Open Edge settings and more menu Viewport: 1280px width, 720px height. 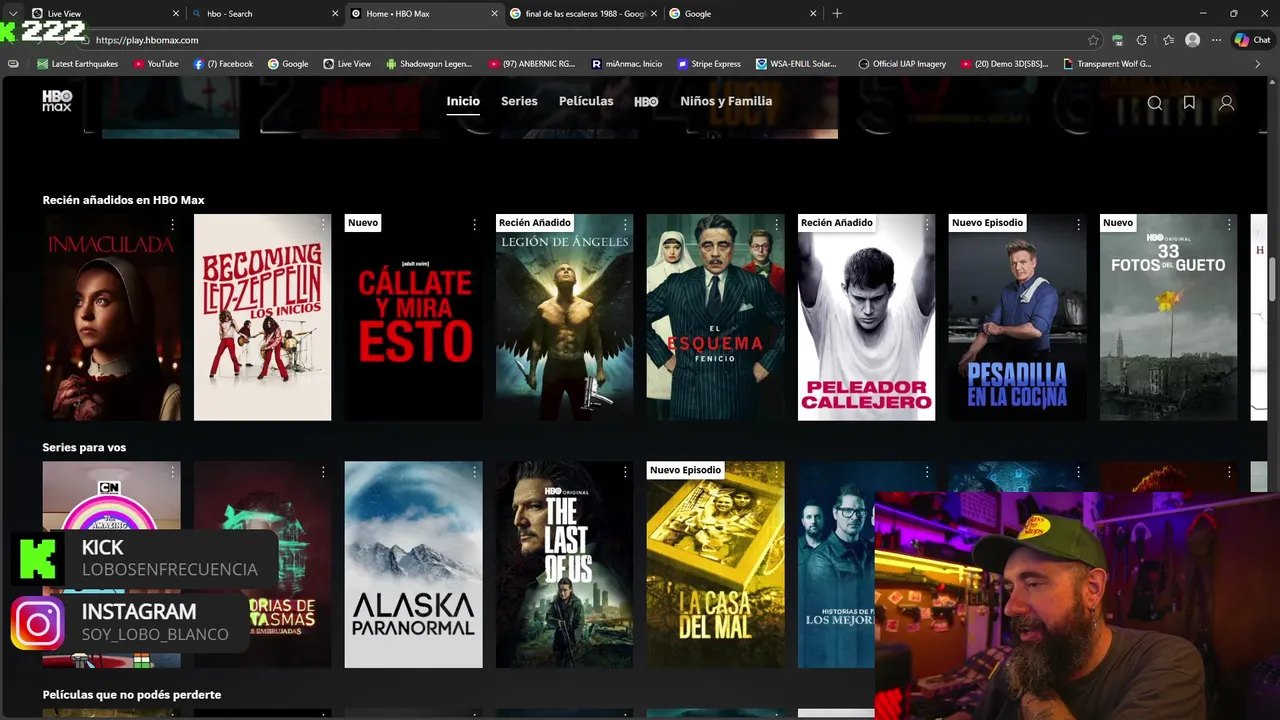pos(1216,40)
